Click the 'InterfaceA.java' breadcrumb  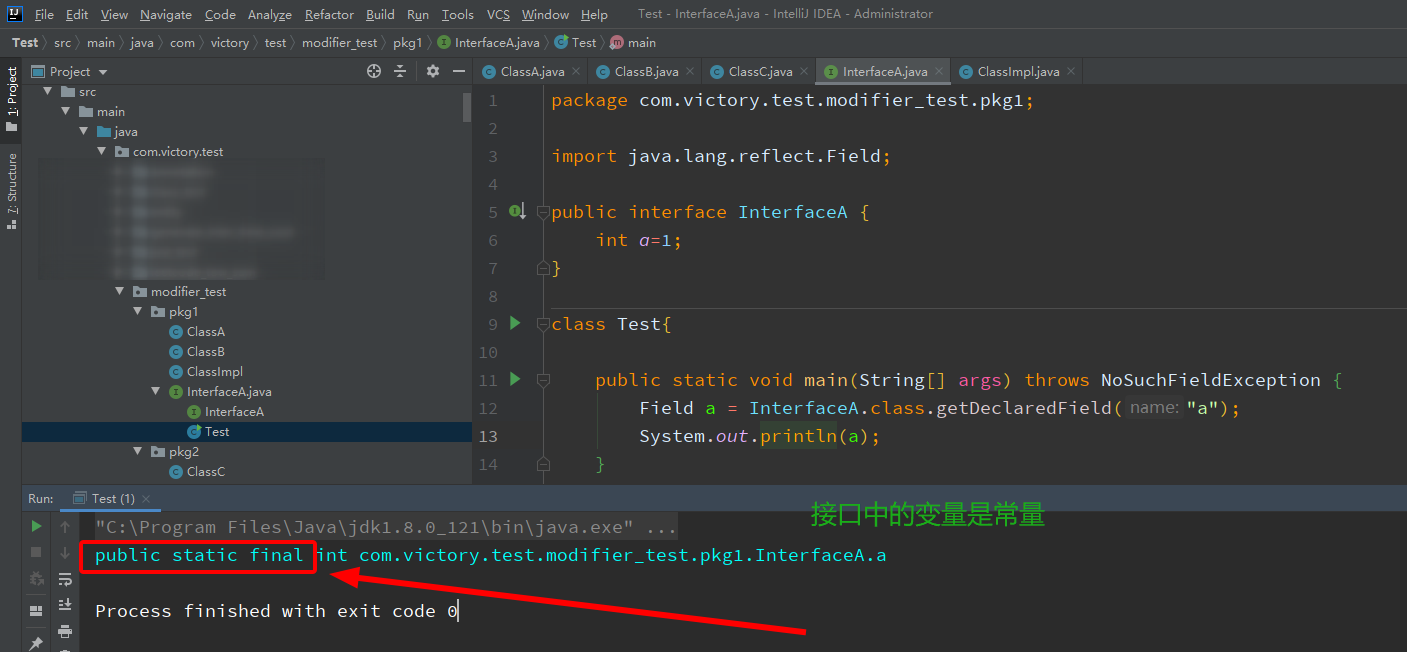[x=489, y=42]
